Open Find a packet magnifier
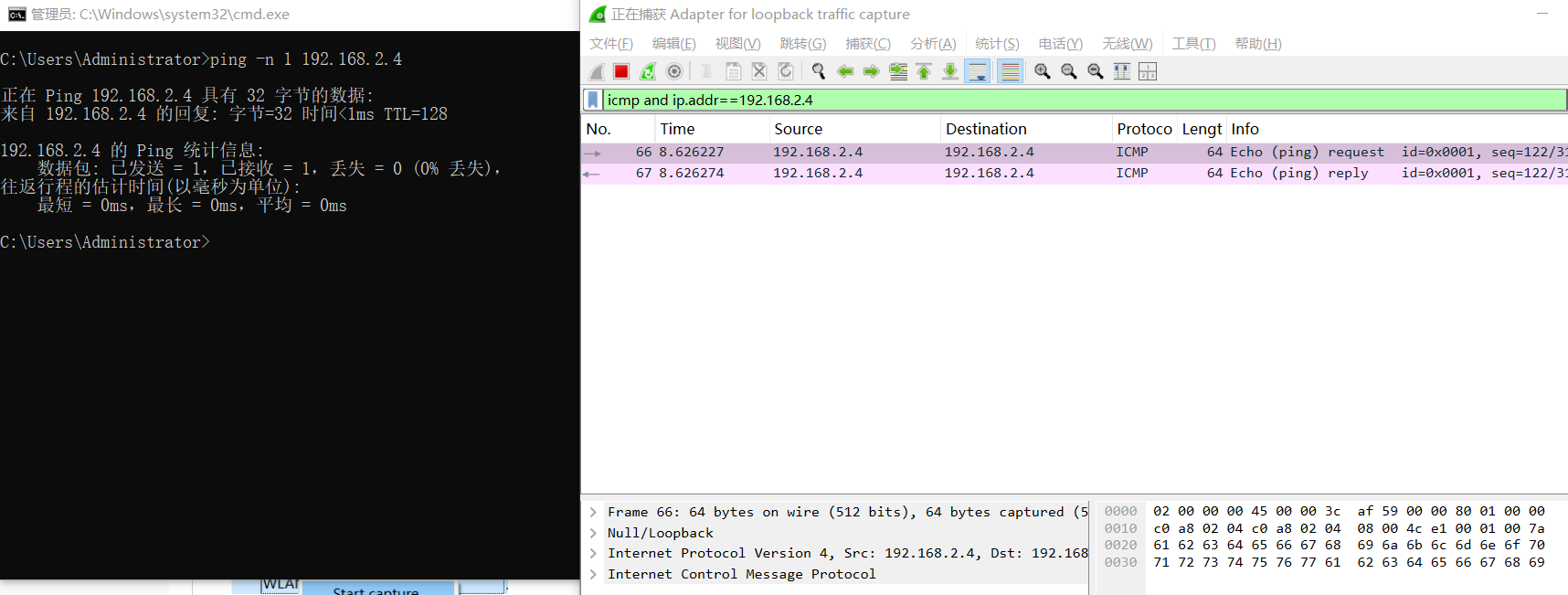This screenshot has width=1568, height=595. pyautogui.click(x=819, y=71)
